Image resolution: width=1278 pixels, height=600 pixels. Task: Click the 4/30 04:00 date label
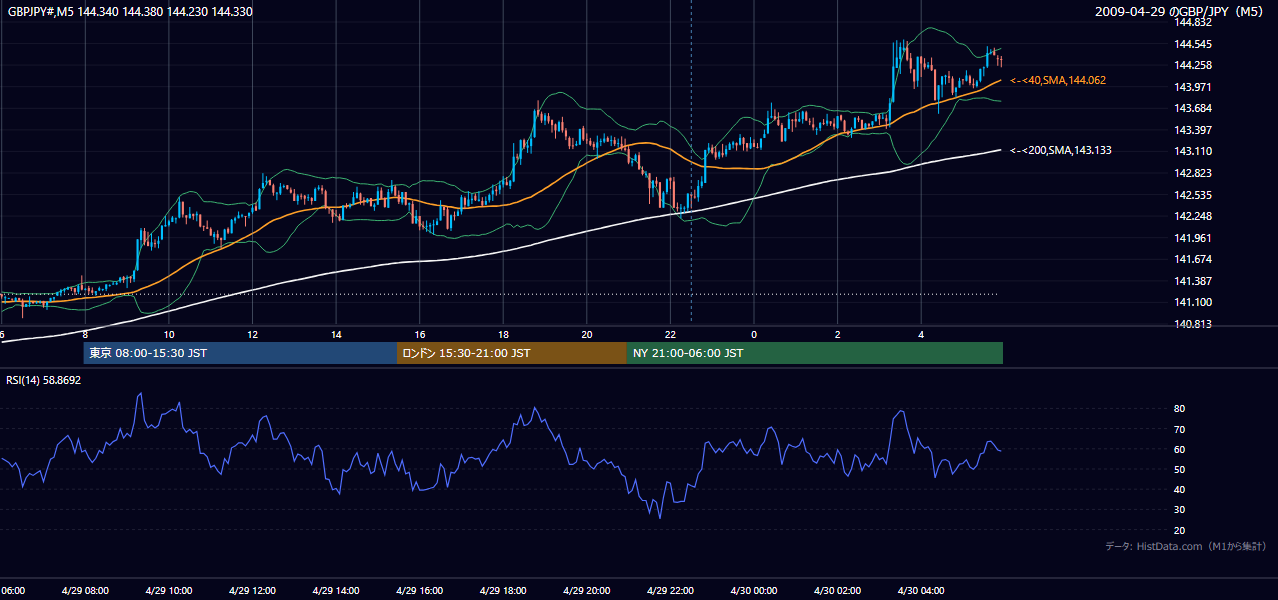click(921, 591)
